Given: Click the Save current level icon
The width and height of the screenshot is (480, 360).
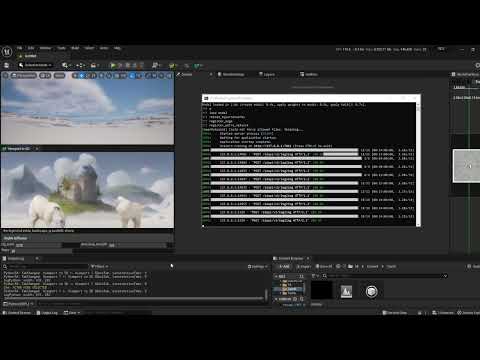Looking at the screenshot, I should (6, 65).
